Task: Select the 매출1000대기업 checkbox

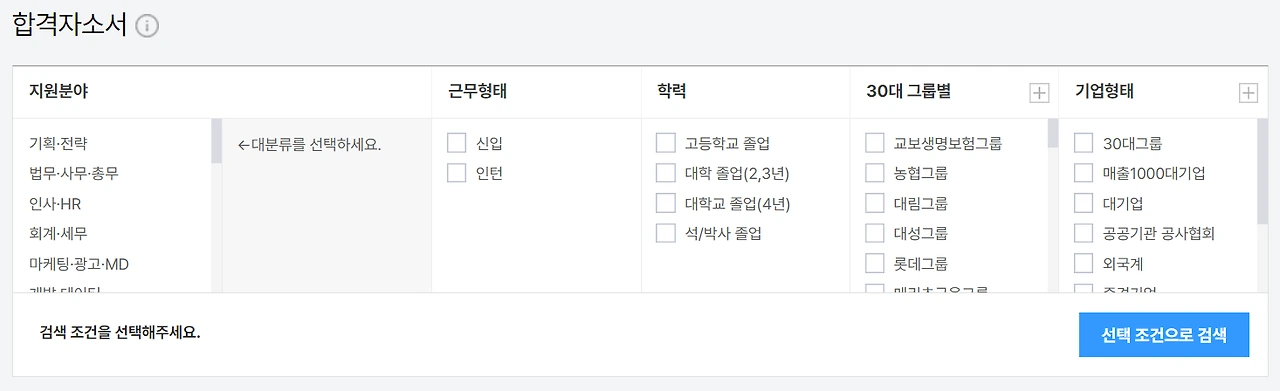Action: pos(1083,173)
